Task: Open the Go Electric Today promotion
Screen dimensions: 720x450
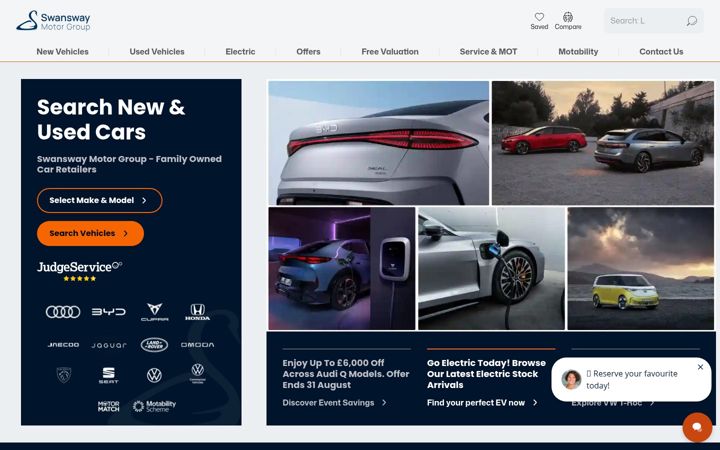Action: pos(486,374)
